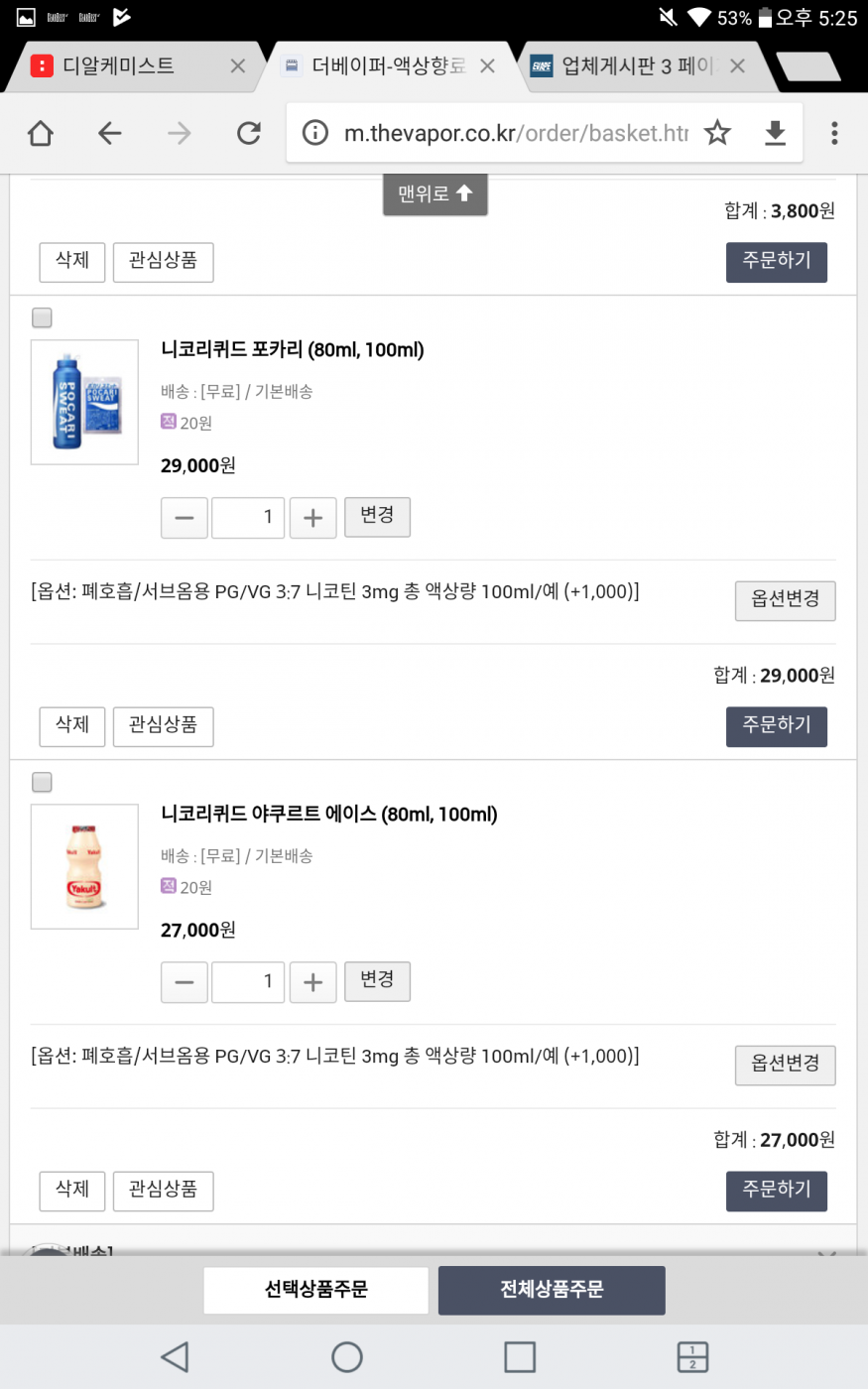Viewport: 868px width, 1389px height.
Task: Tap the download icon in toolbar
Action: click(775, 133)
